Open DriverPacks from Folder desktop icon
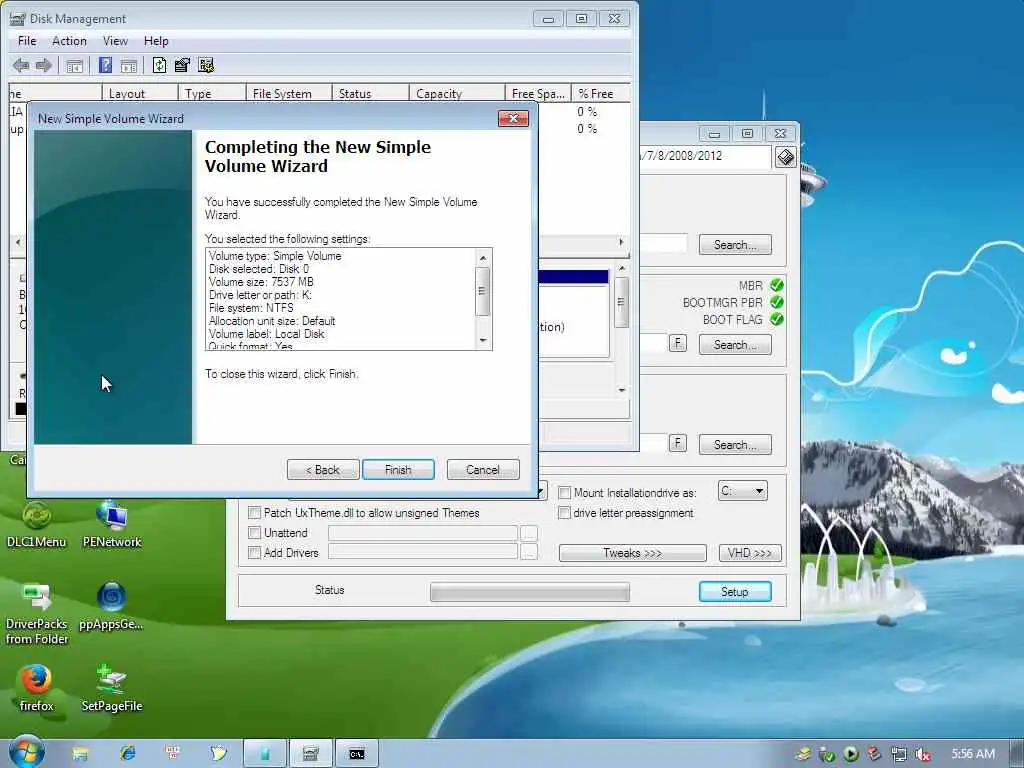 coord(37,614)
